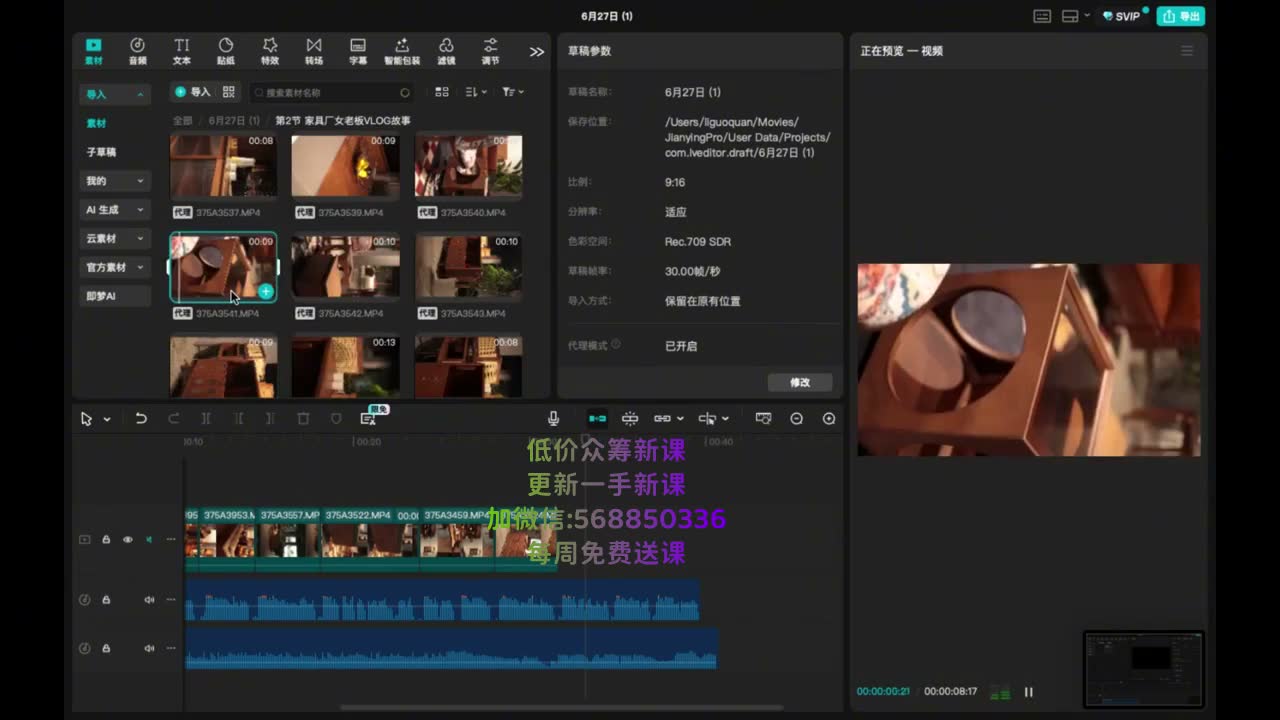Image resolution: width=1280 pixels, height=720 pixels.
Task: Open the 特效 effects tab
Action: click(x=270, y=51)
